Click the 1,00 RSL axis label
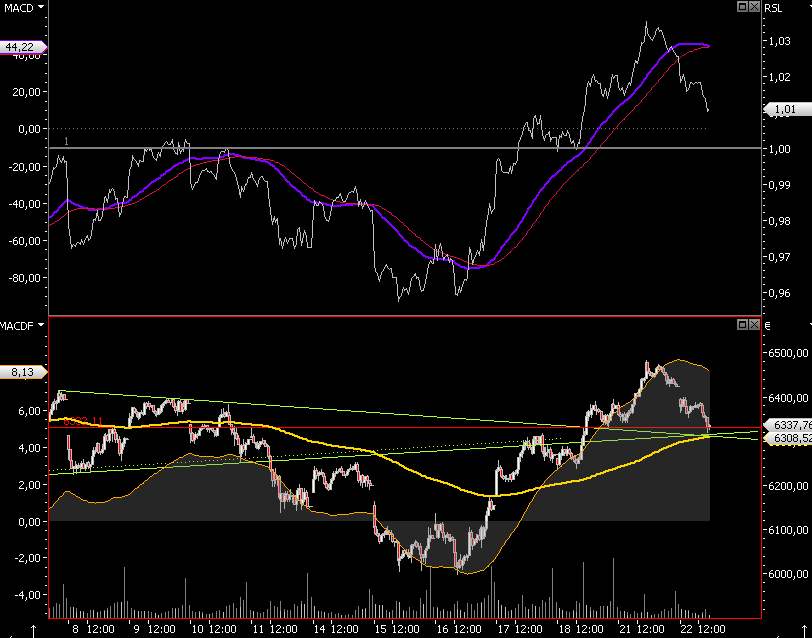The height and width of the screenshot is (638, 812). click(x=779, y=149)
